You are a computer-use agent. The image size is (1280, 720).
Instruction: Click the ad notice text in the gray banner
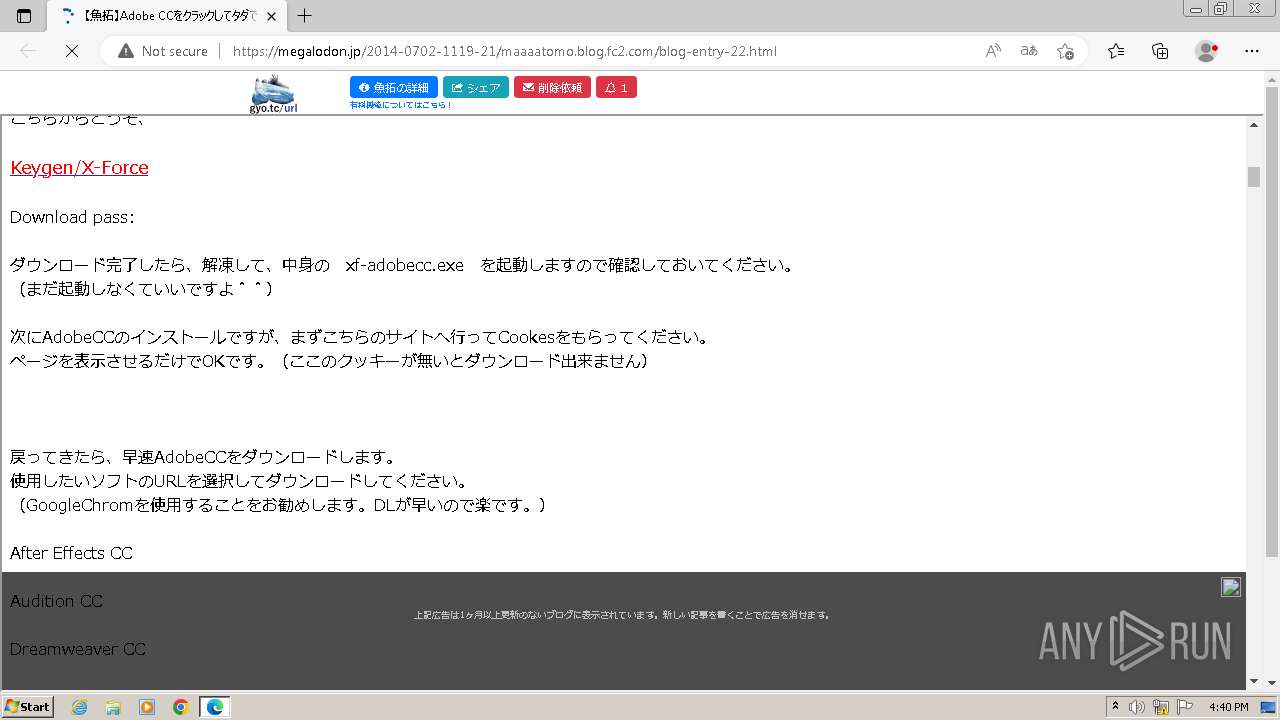pyautogui.click(x=622, y=615)
